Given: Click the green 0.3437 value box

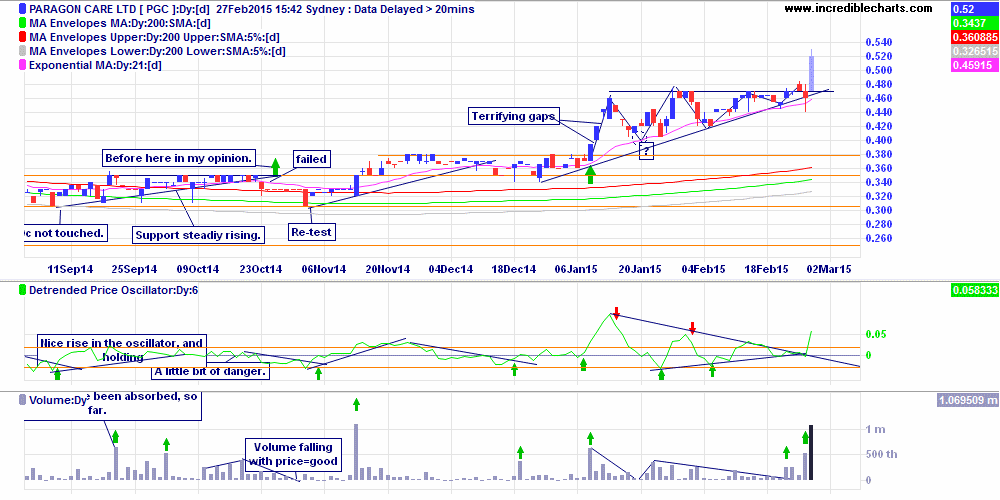Looking at the screenshot, I should tap(974, 24).
